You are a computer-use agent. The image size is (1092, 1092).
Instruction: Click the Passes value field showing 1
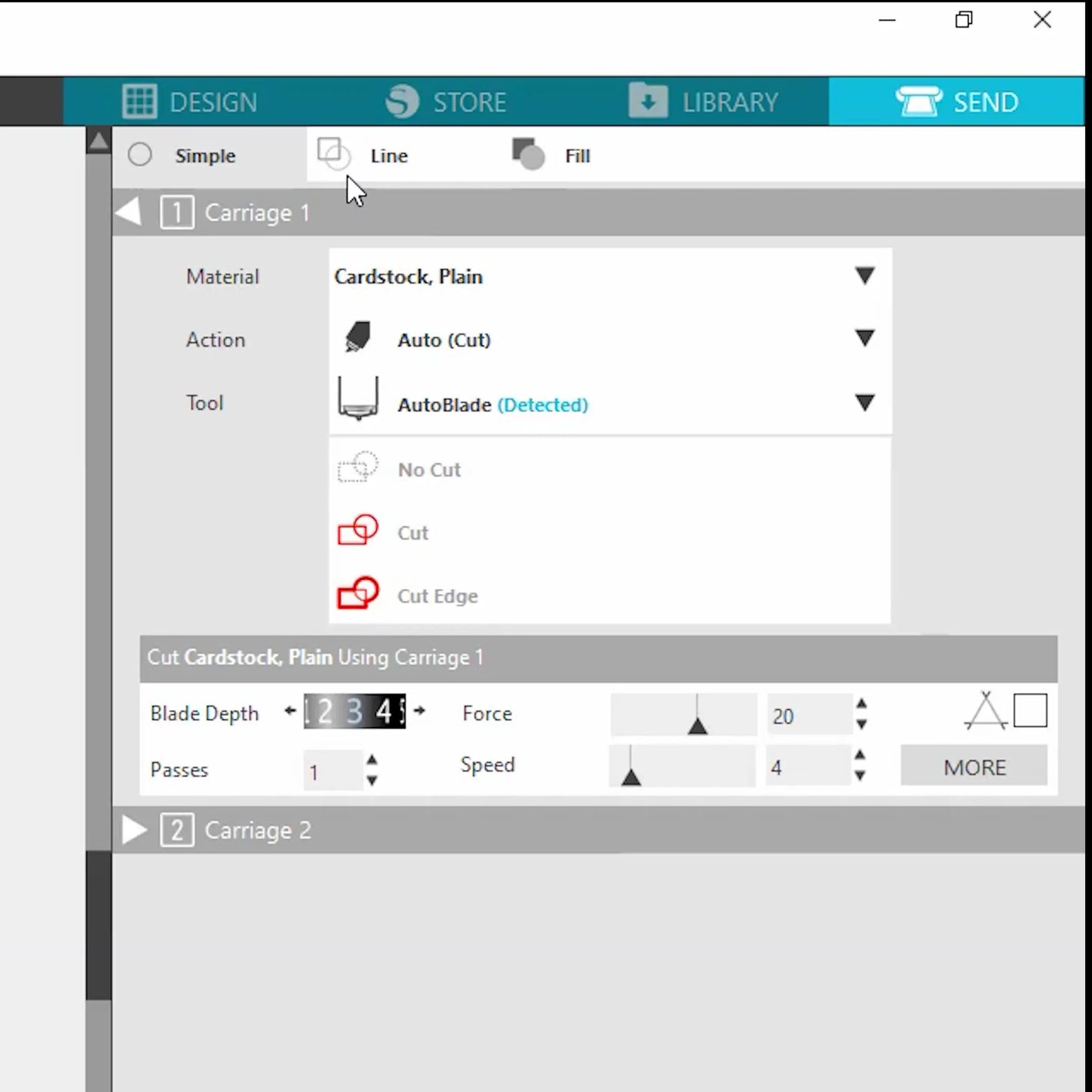pos(332,771)
